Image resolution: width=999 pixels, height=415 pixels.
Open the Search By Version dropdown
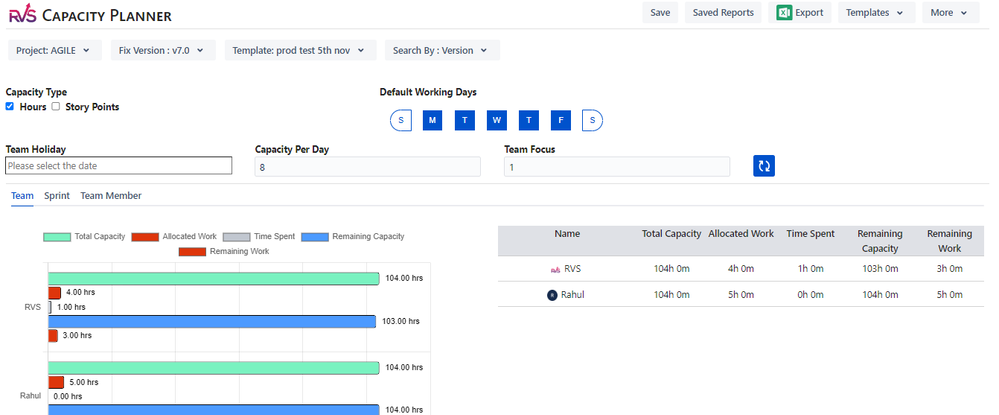point(442,50)
